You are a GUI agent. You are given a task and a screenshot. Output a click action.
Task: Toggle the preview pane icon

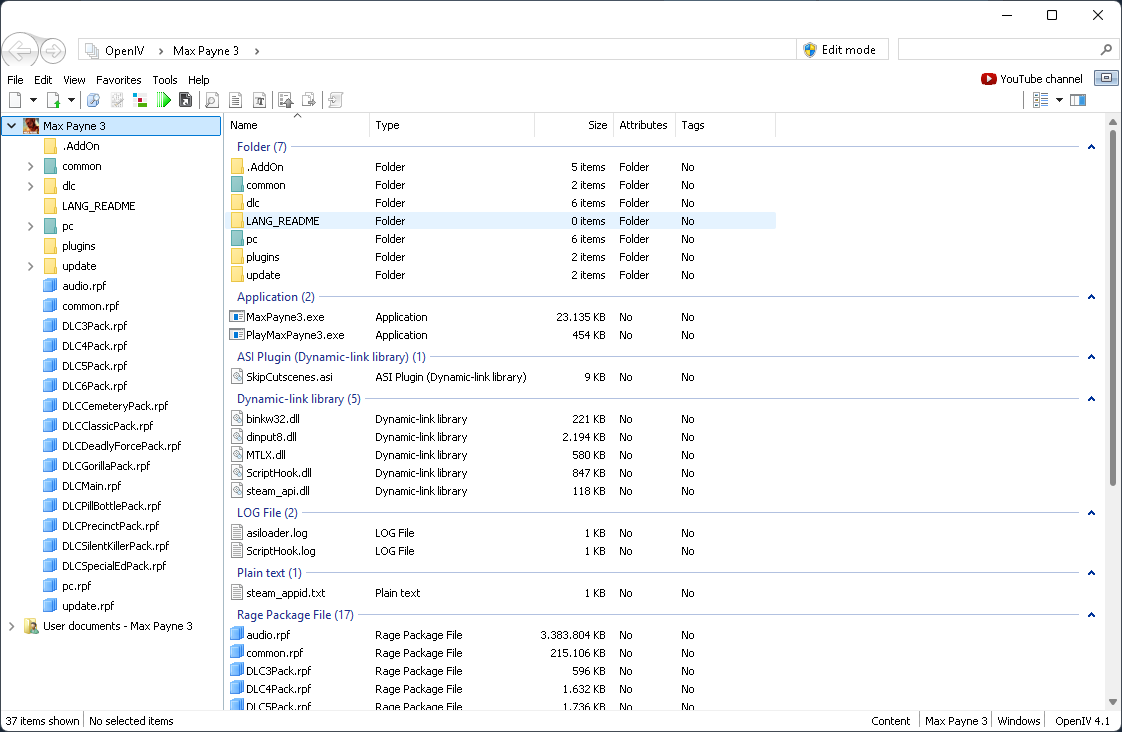point(1078,100)
